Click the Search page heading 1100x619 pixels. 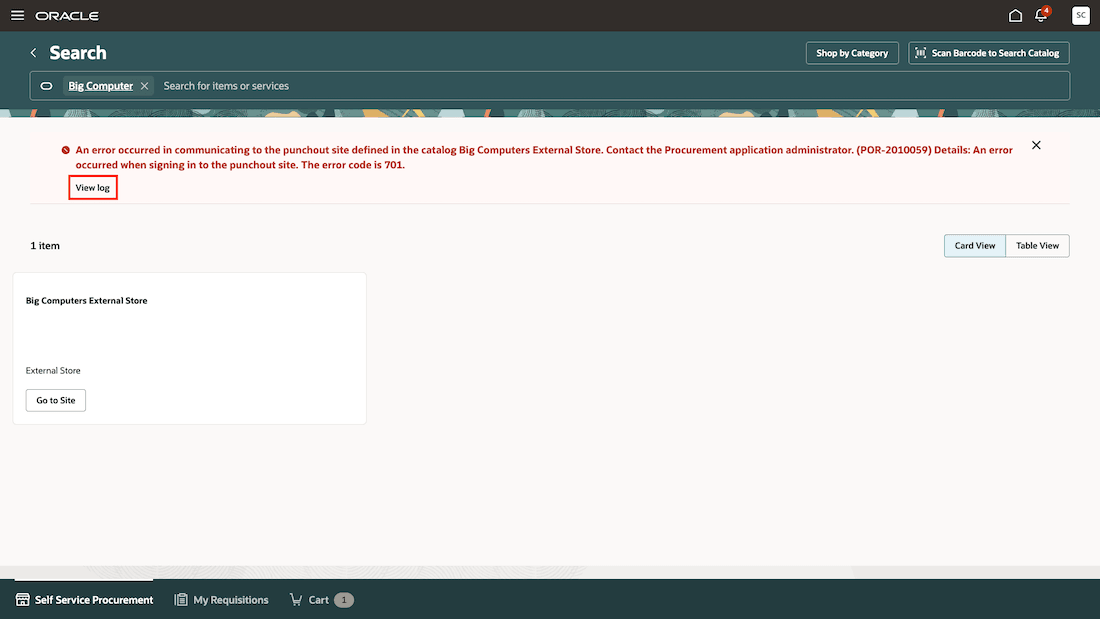point(78,53)
